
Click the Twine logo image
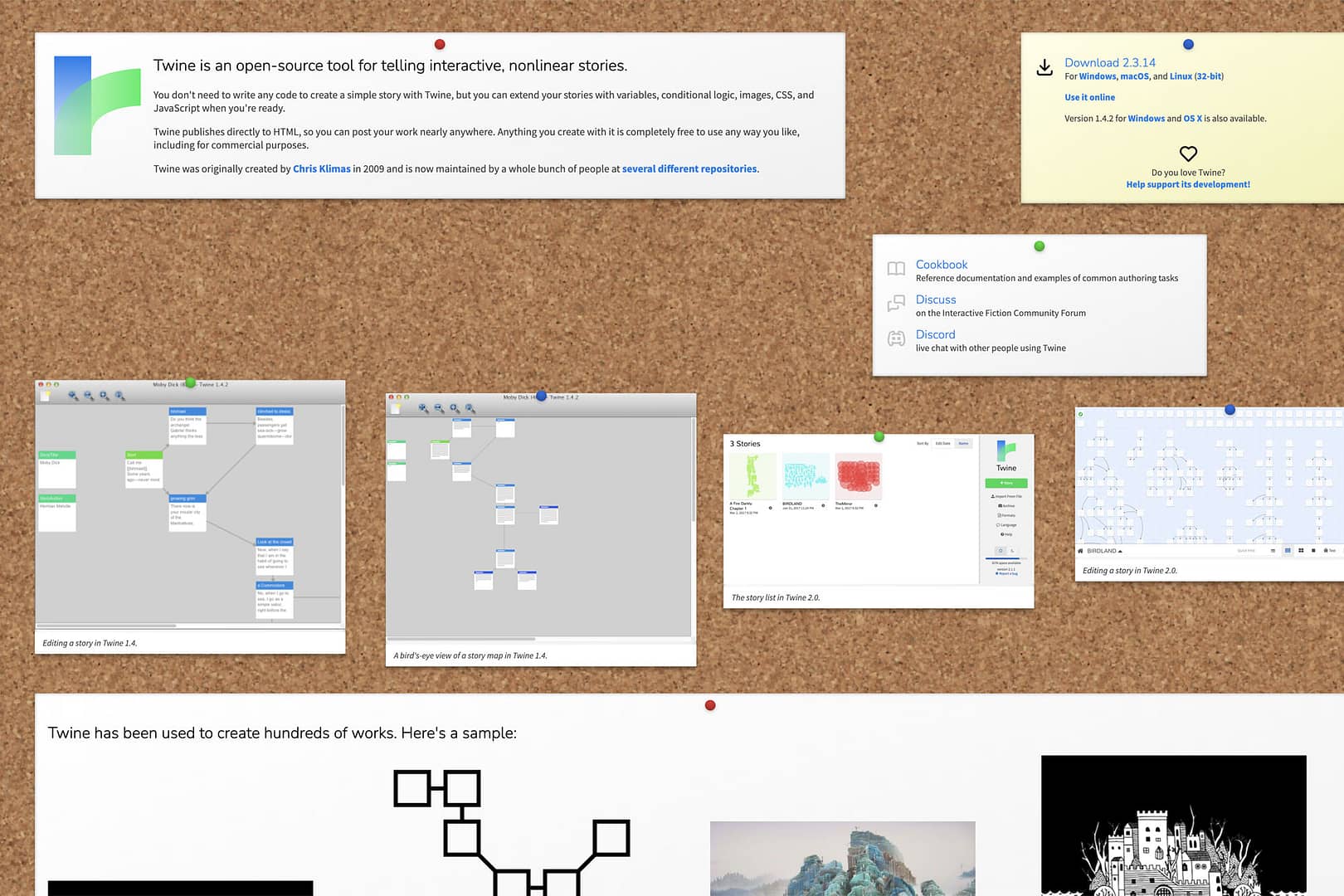(97, 105)
